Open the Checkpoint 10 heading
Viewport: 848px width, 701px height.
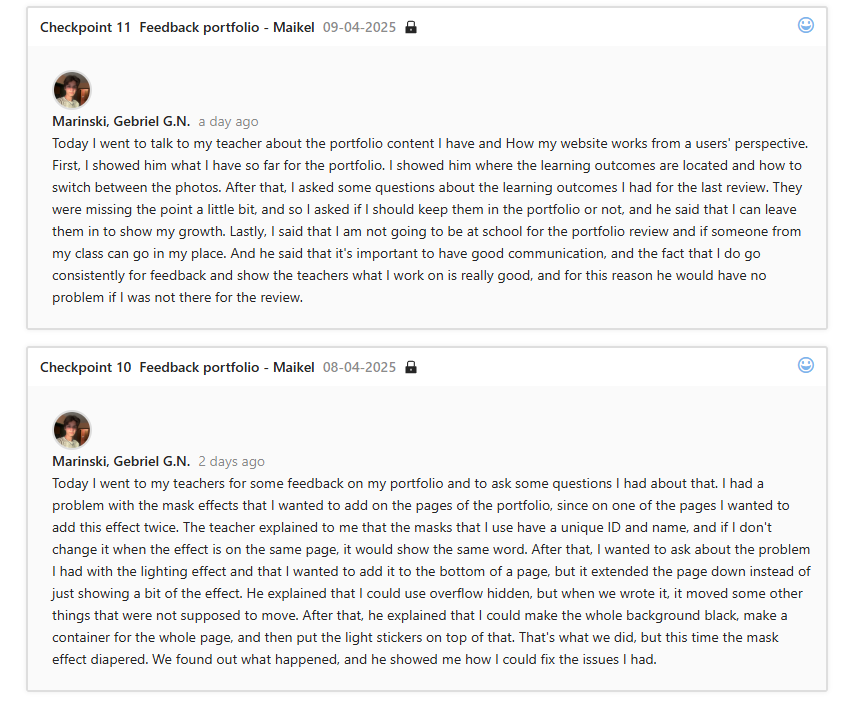[85, 367]
